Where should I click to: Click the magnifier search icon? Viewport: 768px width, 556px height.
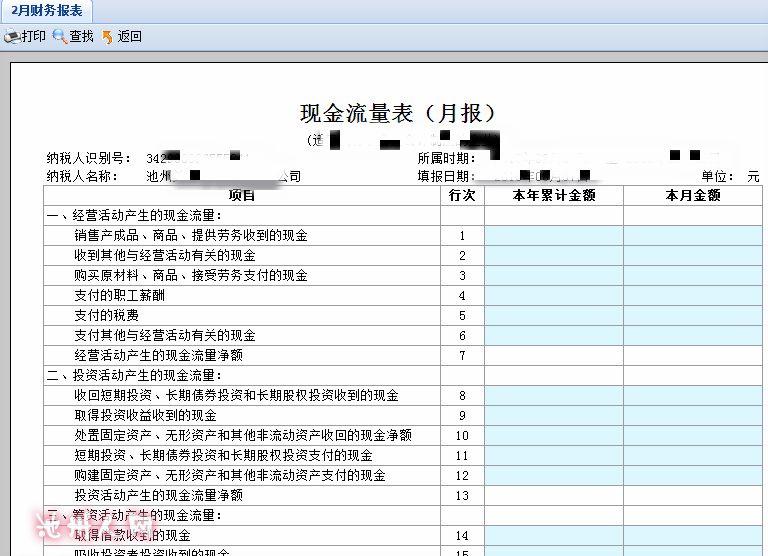coord(60,37)
